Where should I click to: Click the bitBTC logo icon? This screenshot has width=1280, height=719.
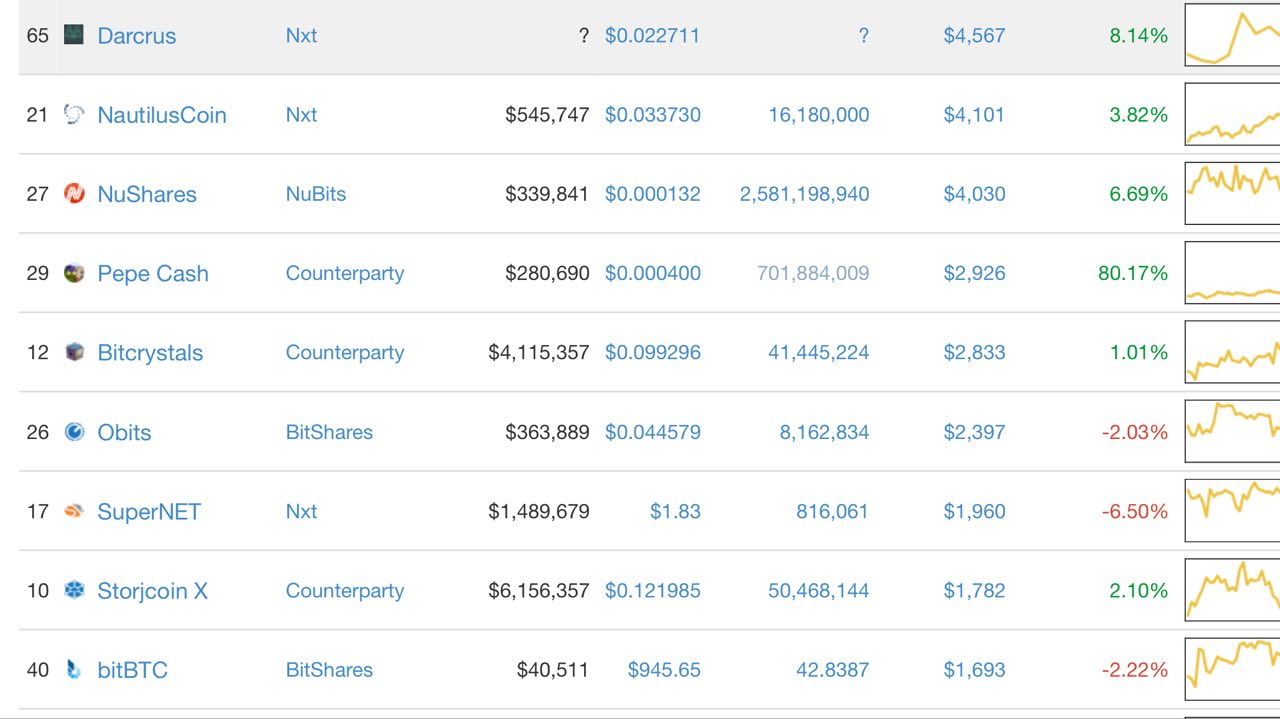point(74,669)
